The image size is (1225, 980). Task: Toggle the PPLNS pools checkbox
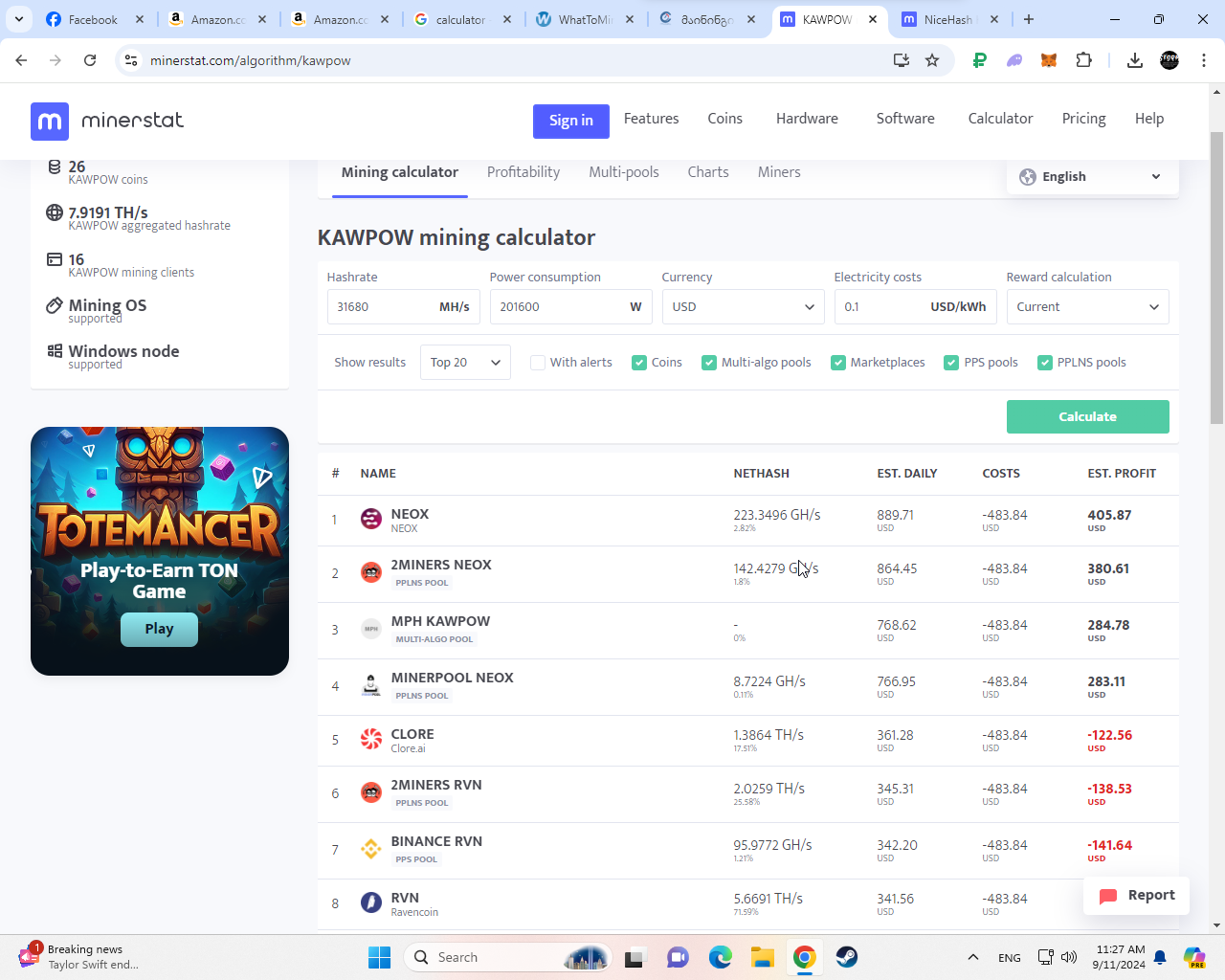point(1045,363)
